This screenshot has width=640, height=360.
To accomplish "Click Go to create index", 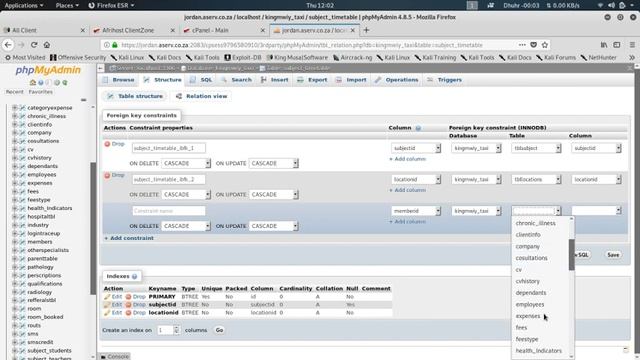I will click(x=219, y=330).
